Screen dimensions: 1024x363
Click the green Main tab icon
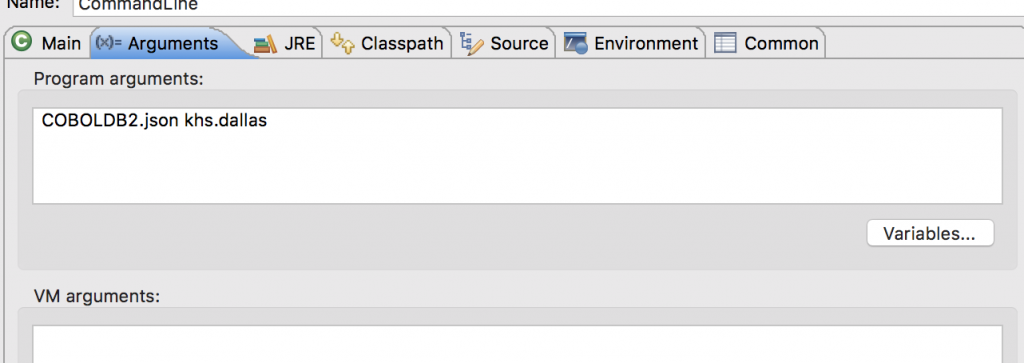pos(22,43)
